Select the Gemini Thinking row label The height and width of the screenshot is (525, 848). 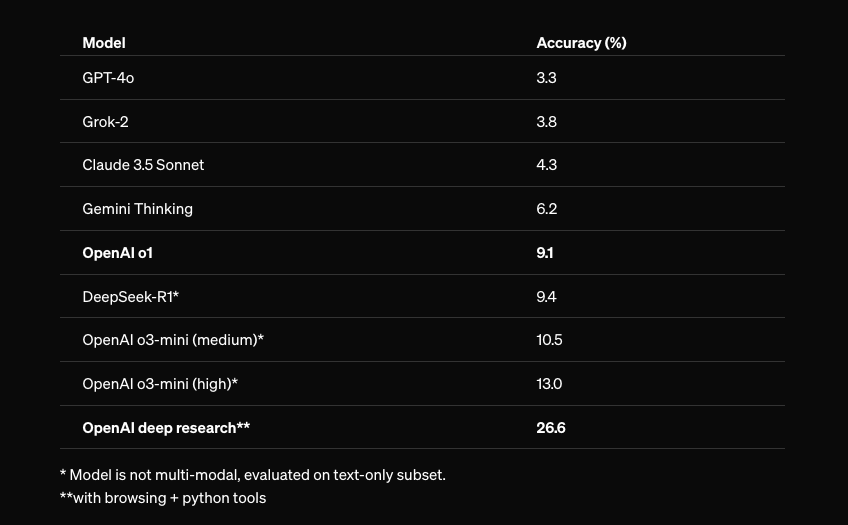[137, 208]
